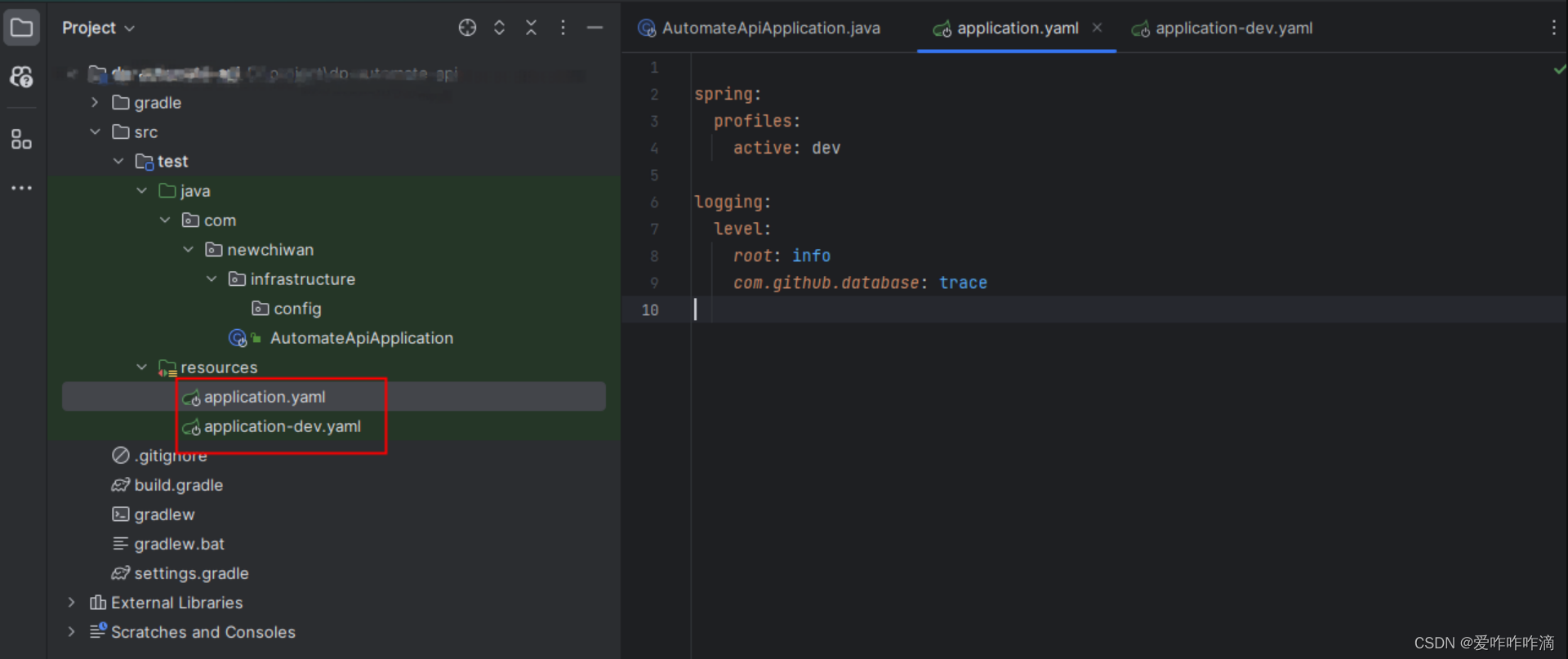Collapse the newchiwan package chevron
The image size is (1568, 659).
tap(188, 249)
